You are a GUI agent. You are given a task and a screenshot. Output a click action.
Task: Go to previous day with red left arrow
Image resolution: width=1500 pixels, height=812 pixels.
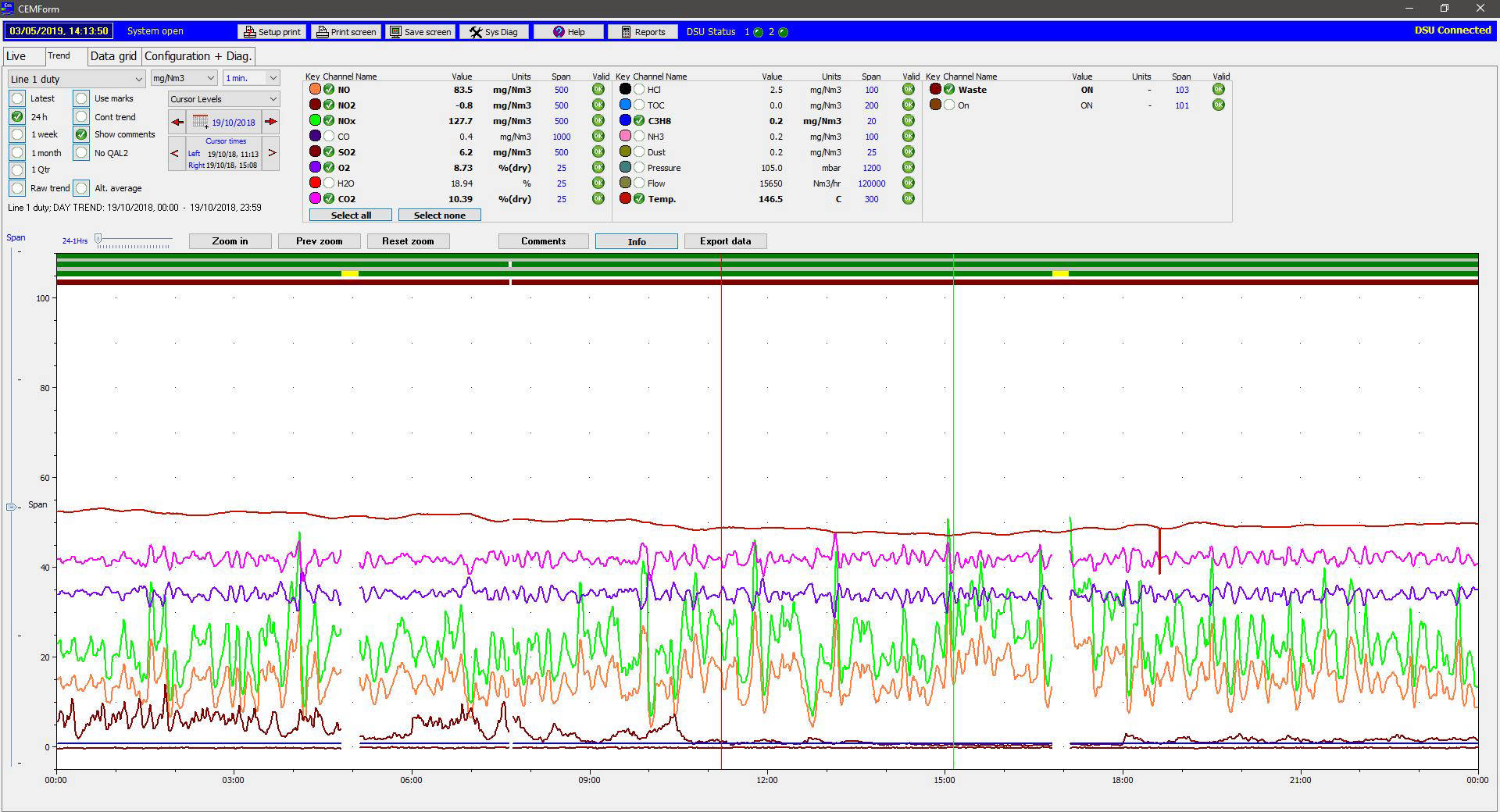[x=177, y=122]
